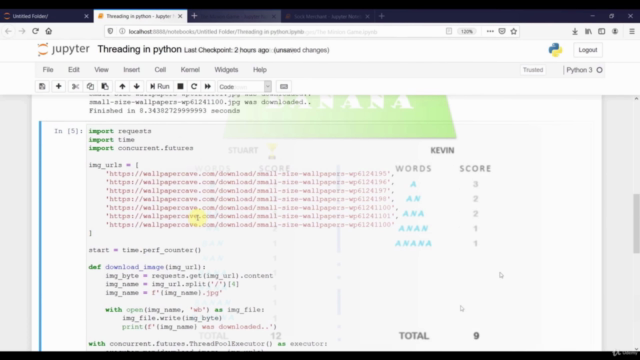The width and height of the screenshot is (640, 360).
Task: Open the Help menu
Action: (x=260, y=70)
